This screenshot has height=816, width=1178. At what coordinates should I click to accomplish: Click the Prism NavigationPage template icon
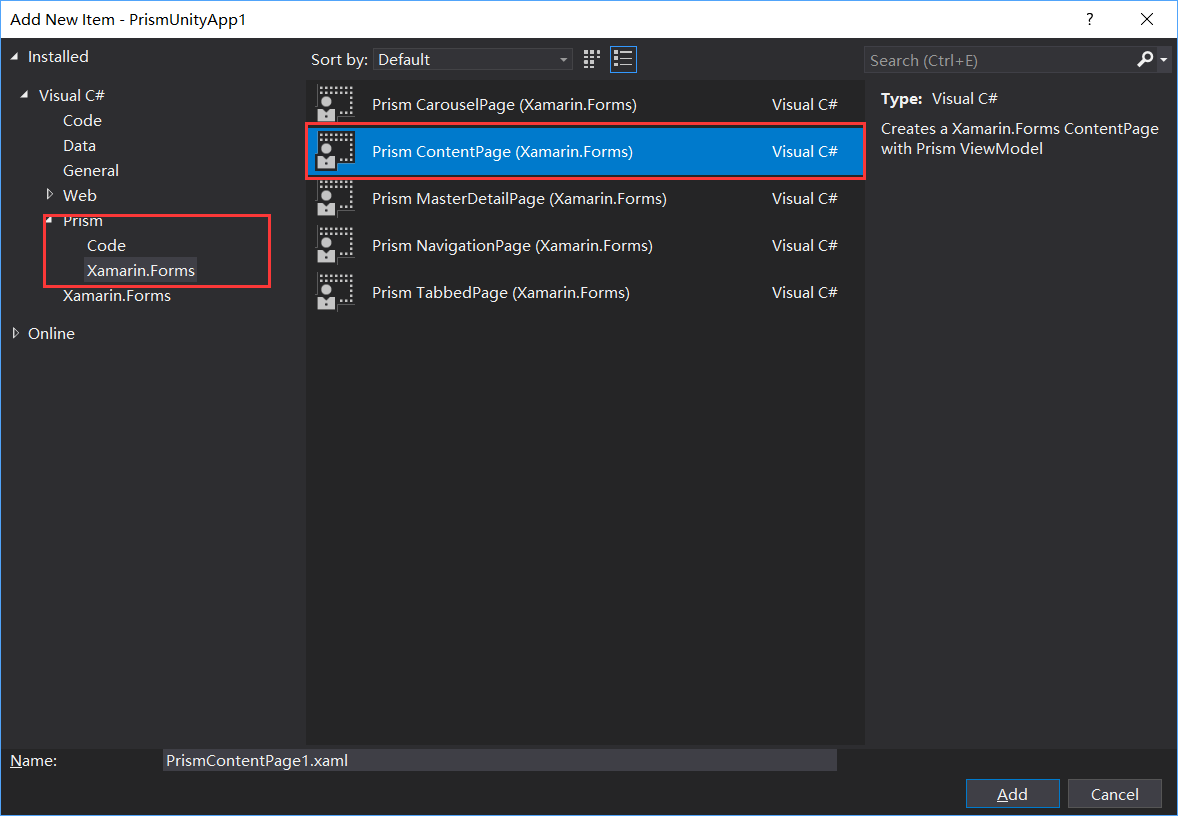(x=335, y=245)
